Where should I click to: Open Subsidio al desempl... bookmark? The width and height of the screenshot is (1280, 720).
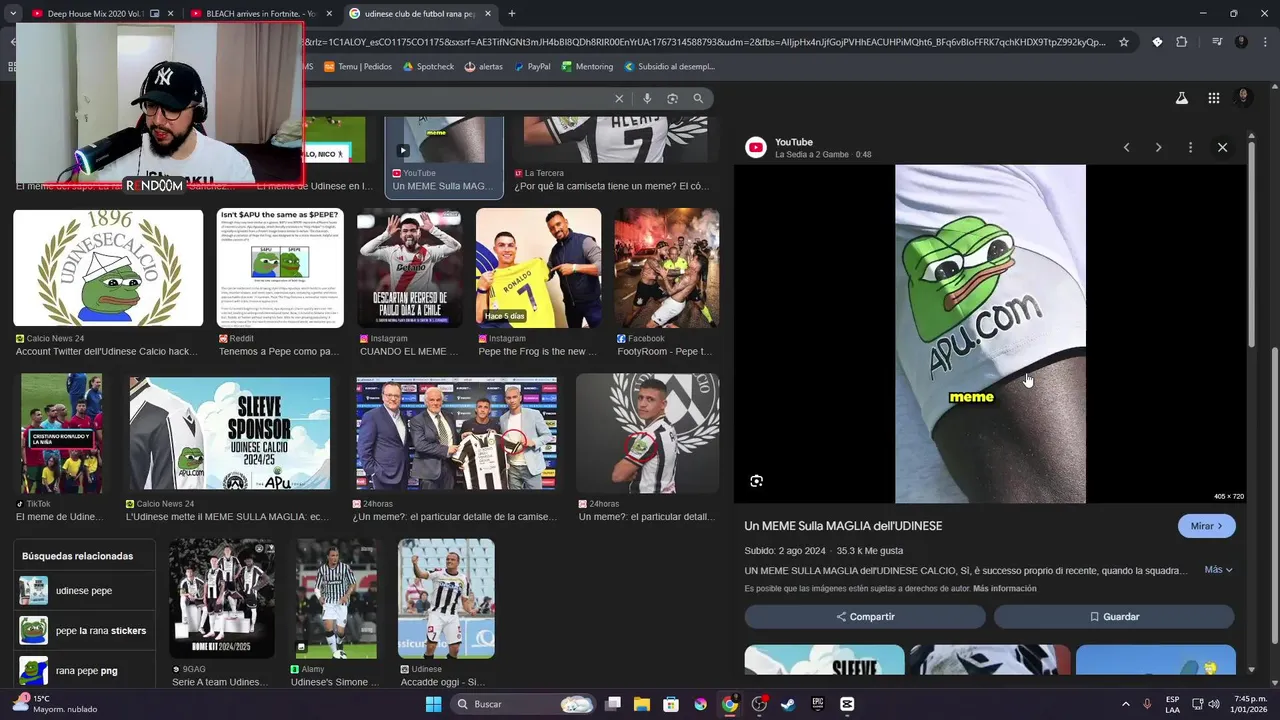(669, 67)
